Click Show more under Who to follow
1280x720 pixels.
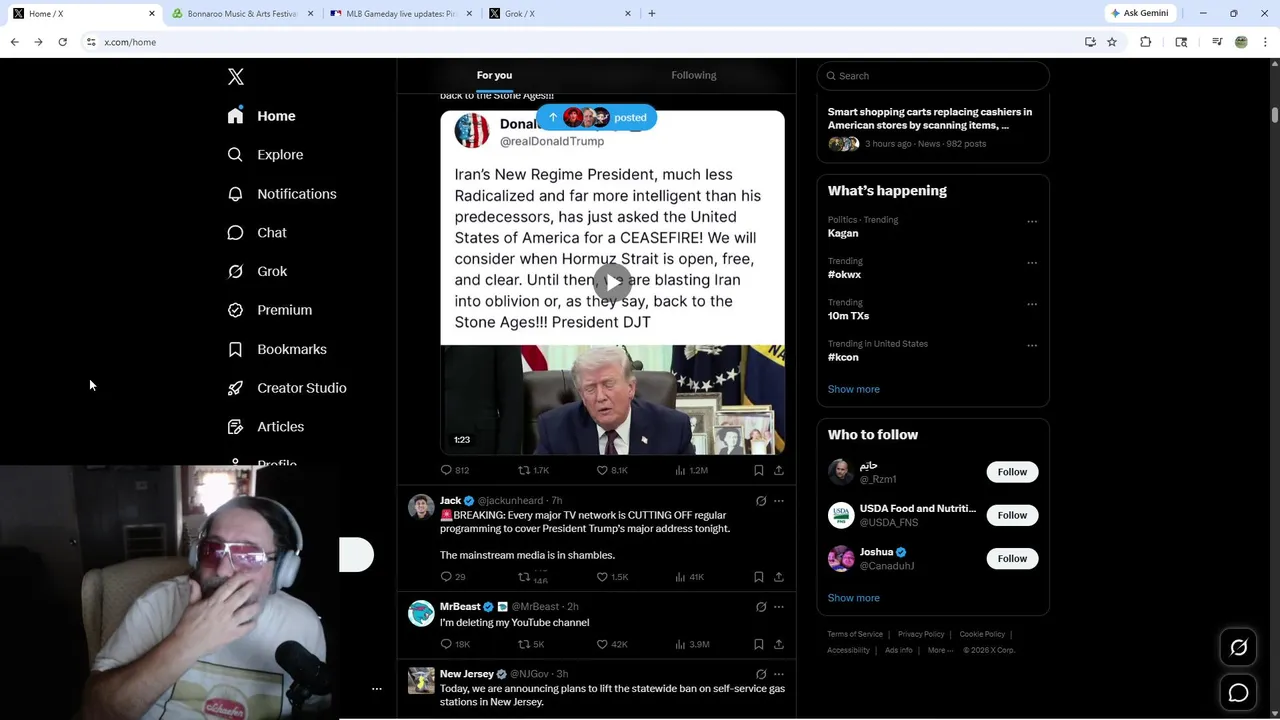pyautogui.click(x=854, y=598)
